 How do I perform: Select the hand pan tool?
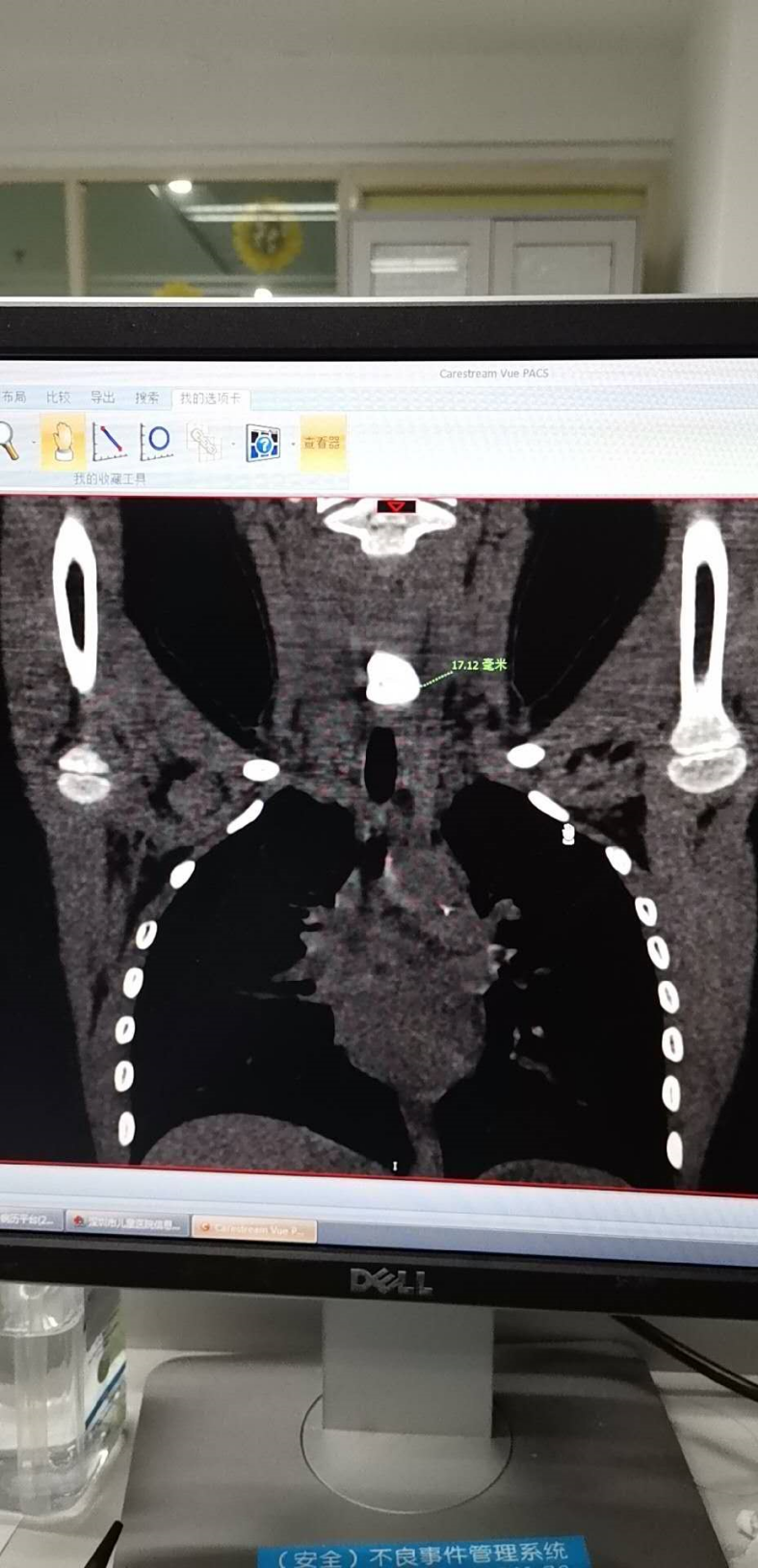63,442
